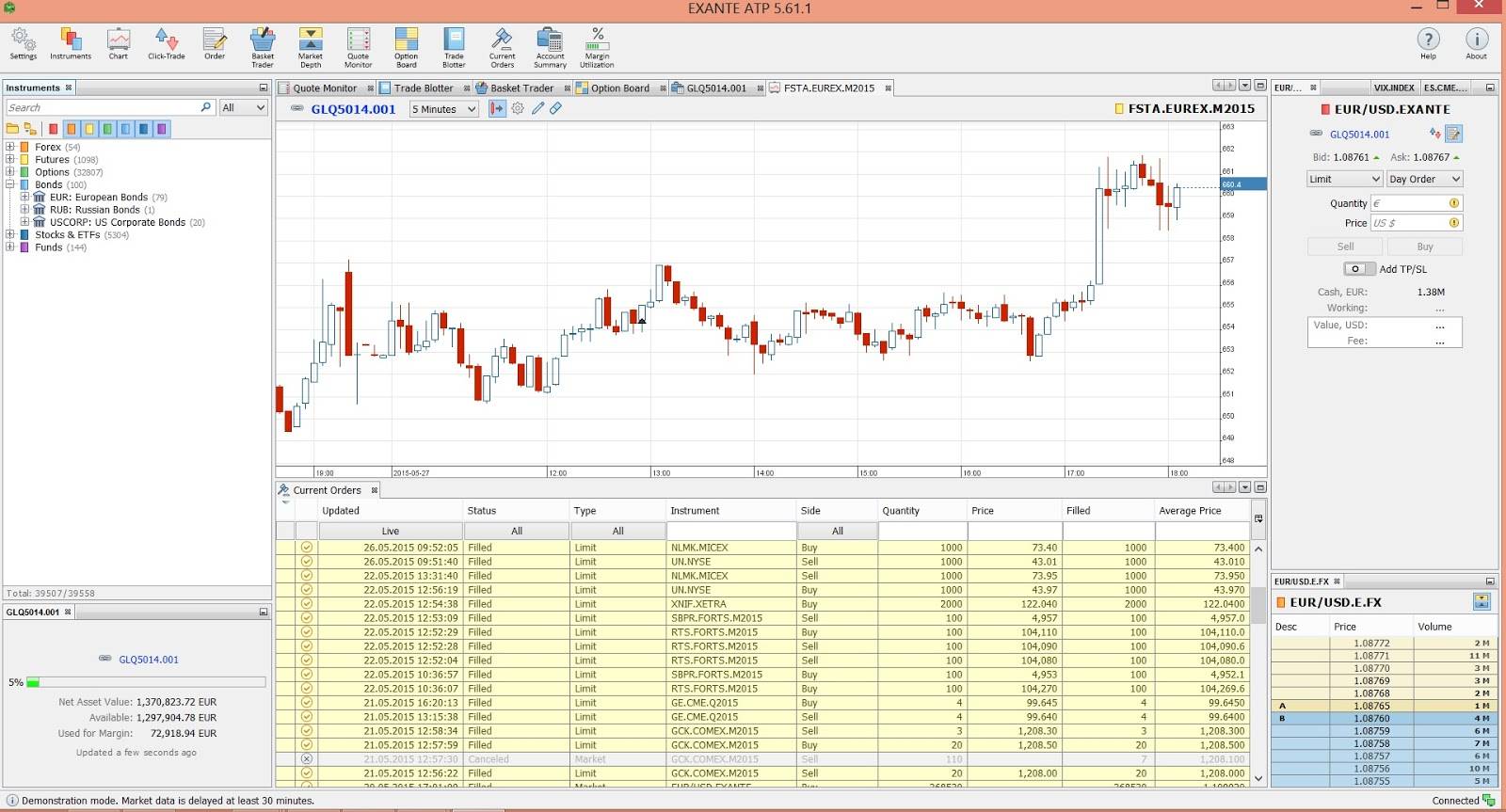1506x812 pixels.
Task: Open Basket Trader from the toolbar
Action: point(263,47)
